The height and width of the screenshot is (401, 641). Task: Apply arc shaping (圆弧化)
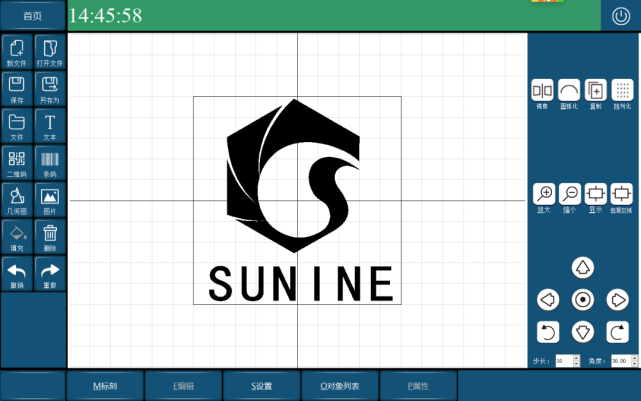[569, 90]
